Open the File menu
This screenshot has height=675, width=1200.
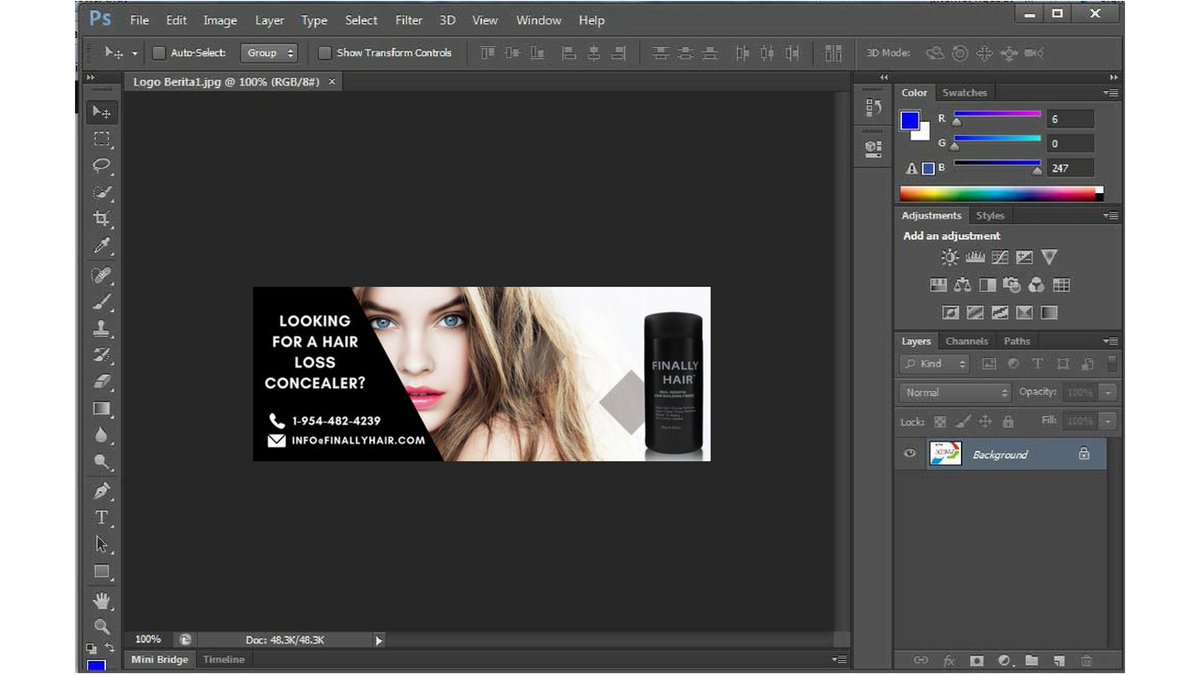coord(139,20)
